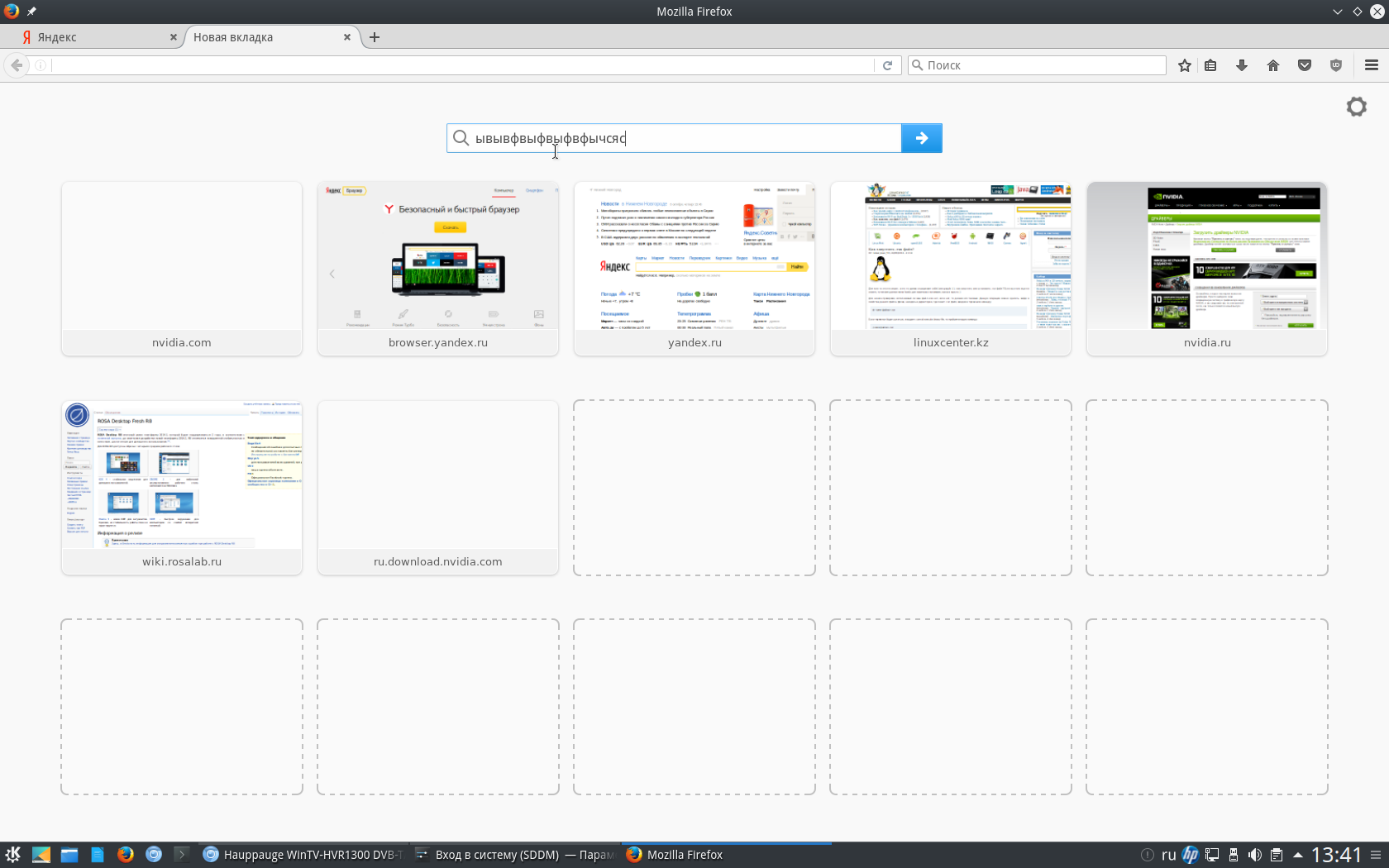1389x868 pixels.
Task: Open the network connection tray icon
Action: (x=1212, y=855)
